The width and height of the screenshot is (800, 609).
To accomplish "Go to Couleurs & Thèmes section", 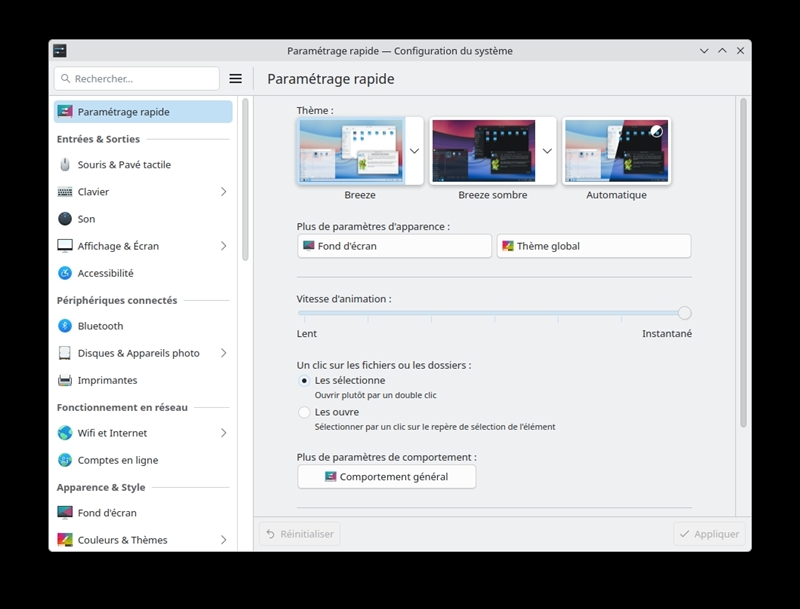I will tap(143, 540).
